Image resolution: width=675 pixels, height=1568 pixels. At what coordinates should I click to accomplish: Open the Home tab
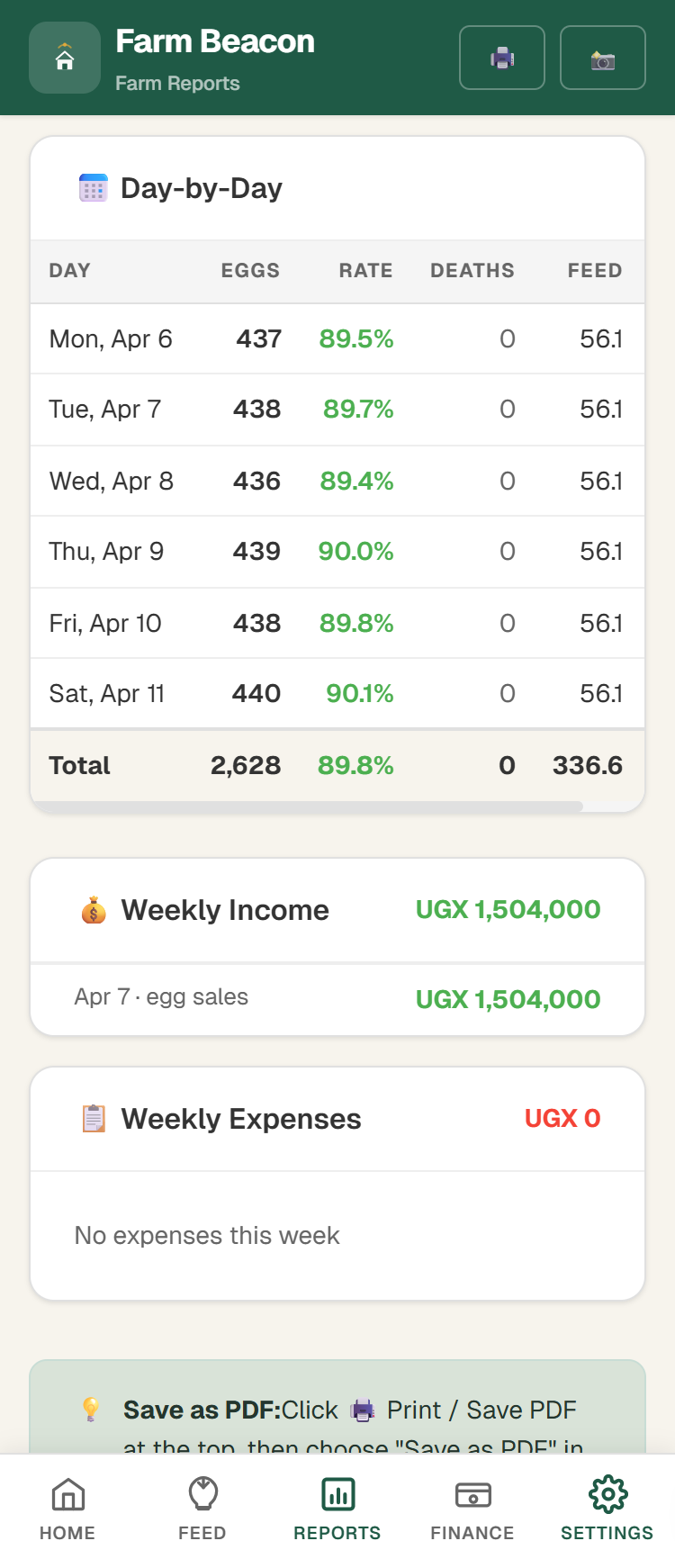pyautogui.click(x=67, y=1509)
